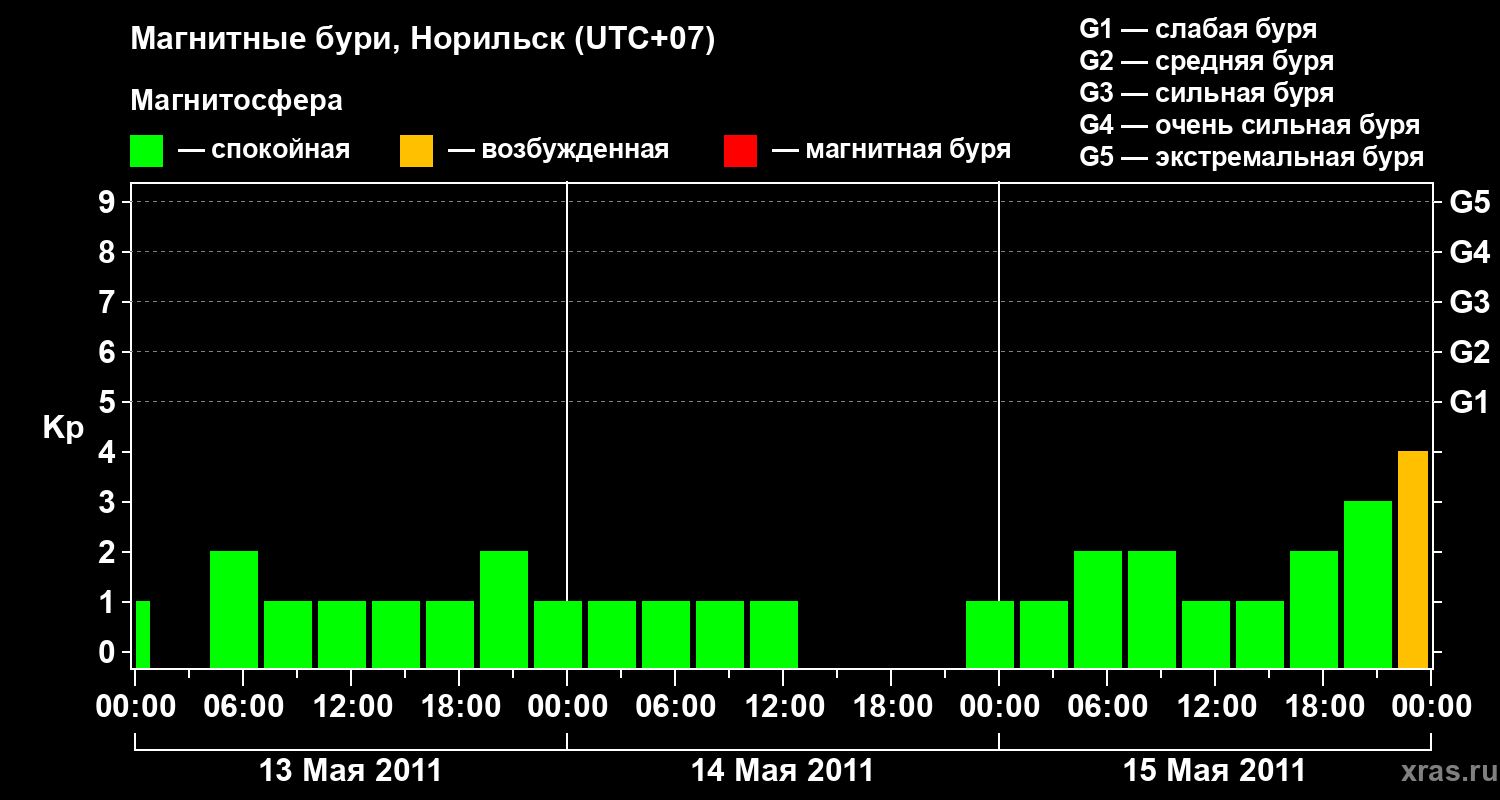
Task: Click the Kp 2 bar near 06:00 13 May
Action: pos(234,609)
